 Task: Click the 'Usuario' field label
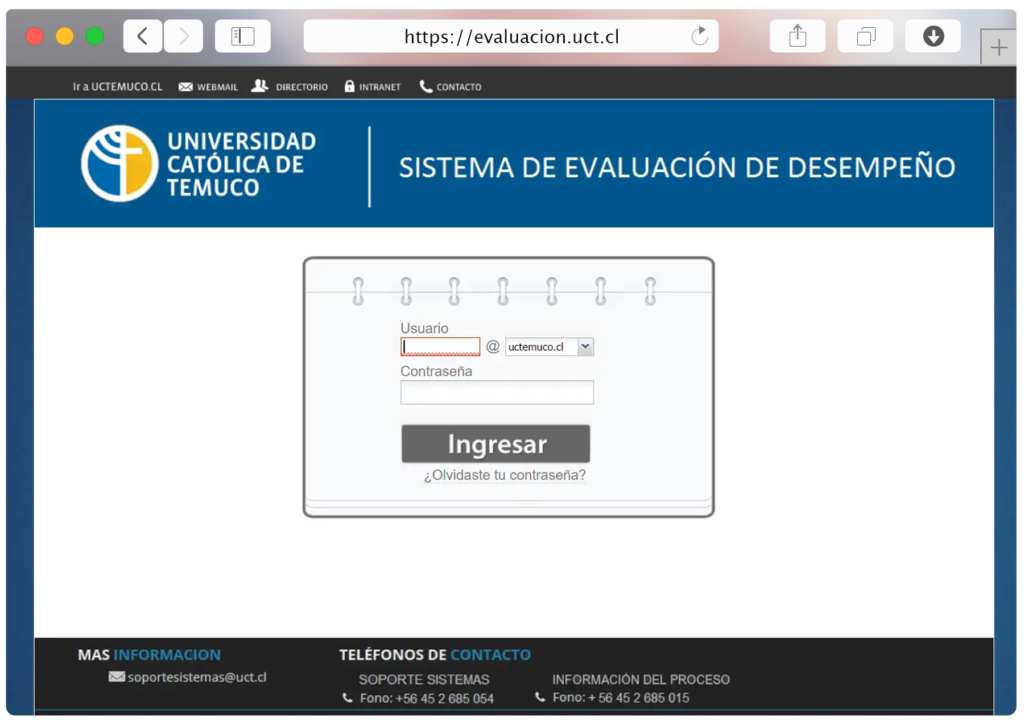[424, 328]
